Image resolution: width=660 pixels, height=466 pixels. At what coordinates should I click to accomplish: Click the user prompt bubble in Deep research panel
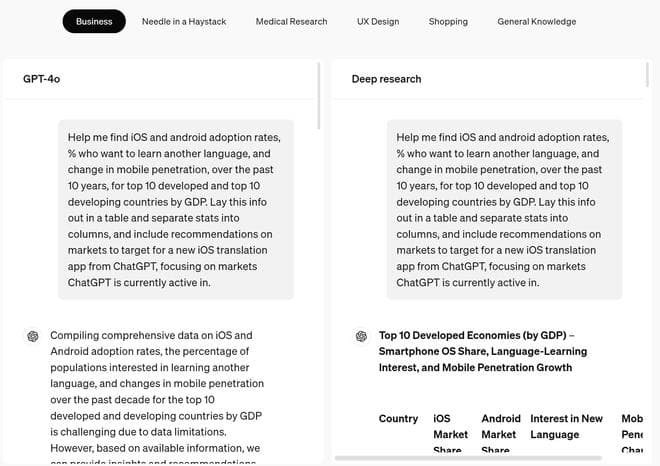(504, 210)
